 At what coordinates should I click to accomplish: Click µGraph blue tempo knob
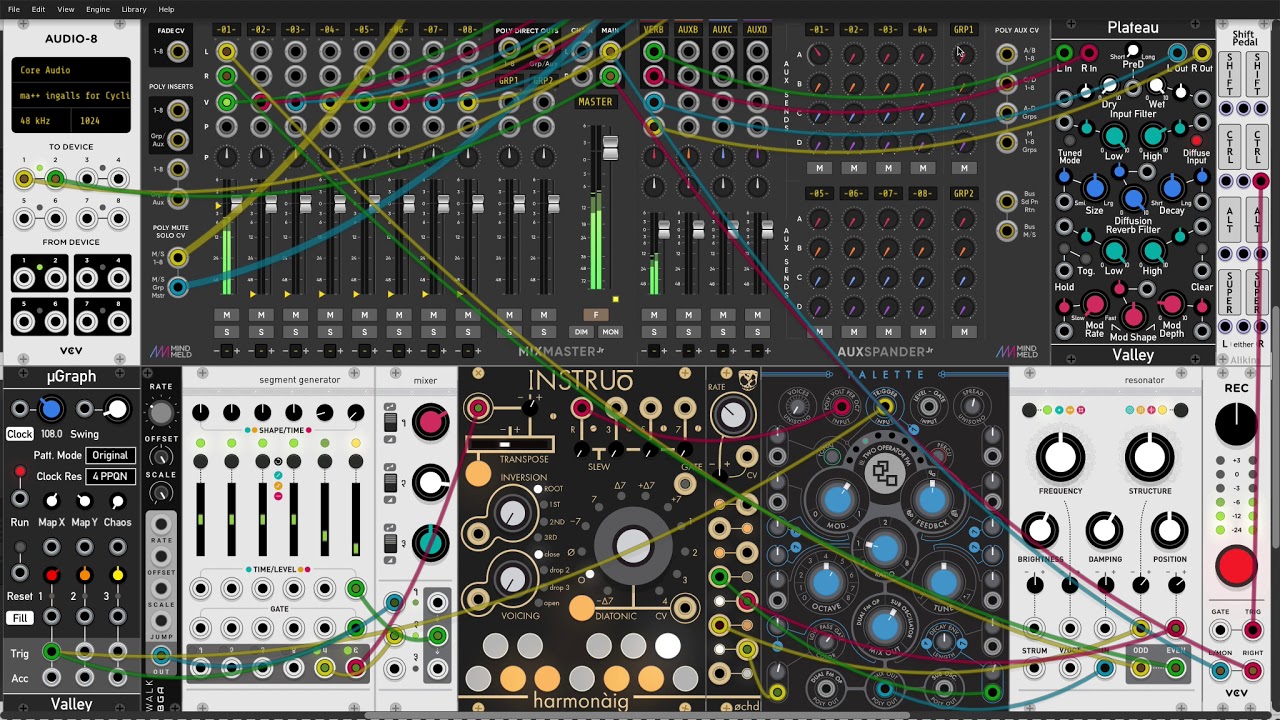pyautogui.click(x=51, y=409)
